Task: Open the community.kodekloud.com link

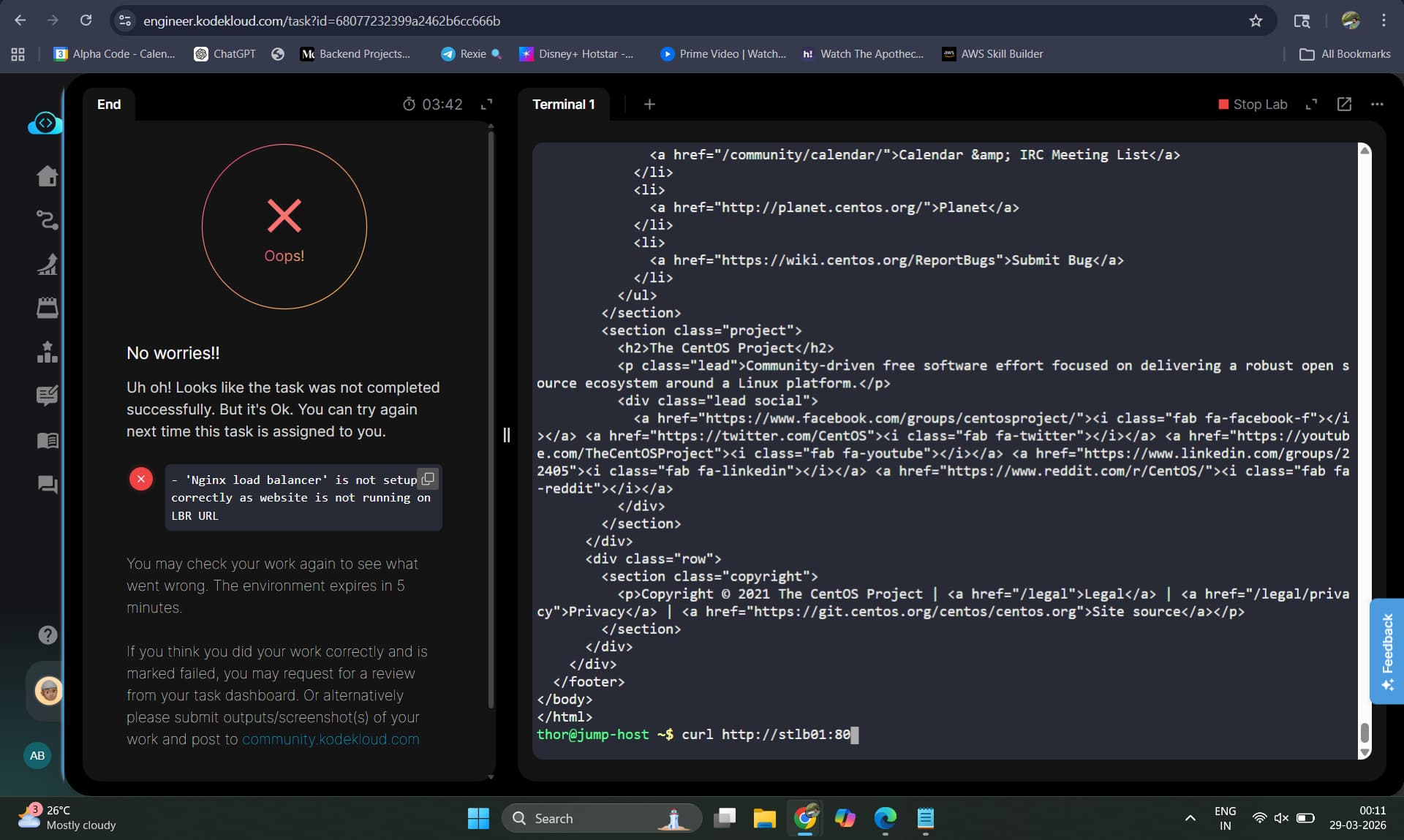Action: tap(331, 739)
